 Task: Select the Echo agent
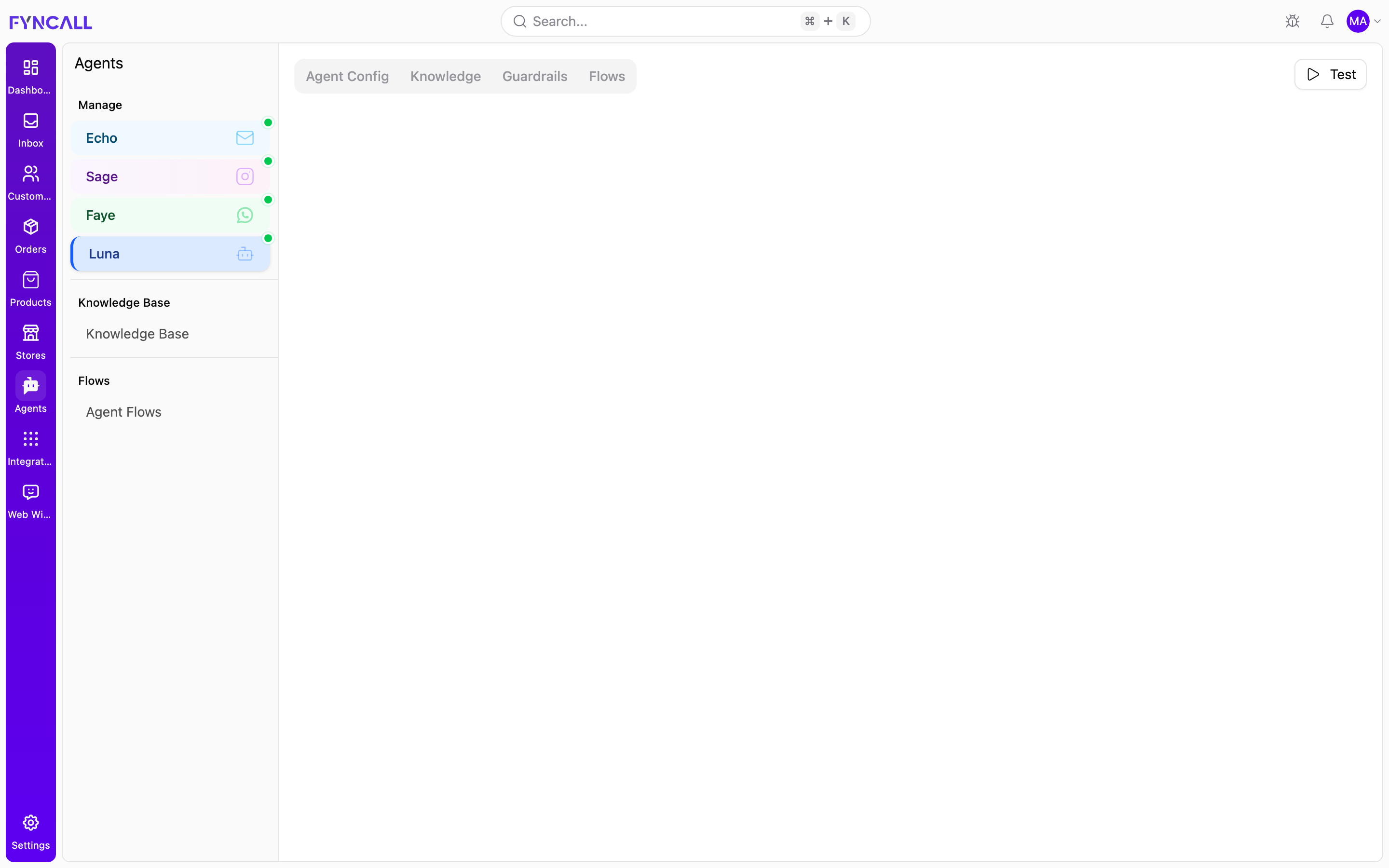pyautogui.click(x=170, y=138)
